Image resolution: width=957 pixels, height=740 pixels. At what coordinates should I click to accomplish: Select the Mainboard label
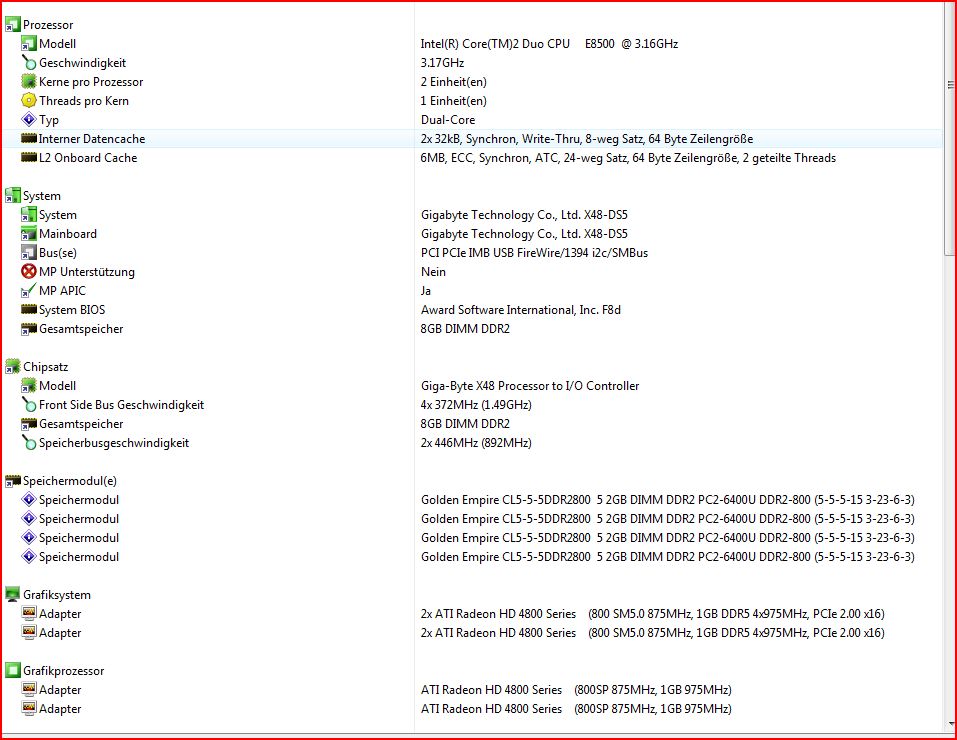68,234
